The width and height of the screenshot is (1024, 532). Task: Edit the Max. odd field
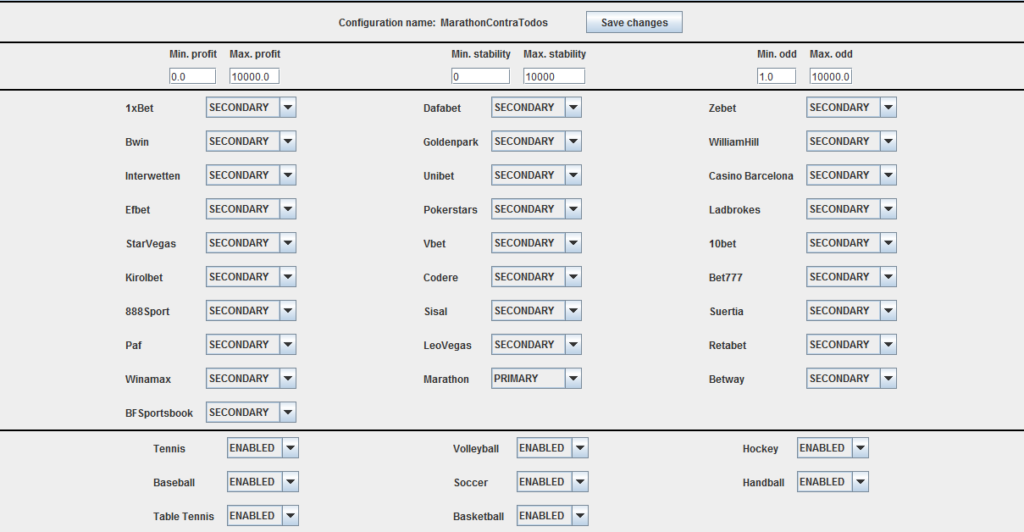(831, 76)
